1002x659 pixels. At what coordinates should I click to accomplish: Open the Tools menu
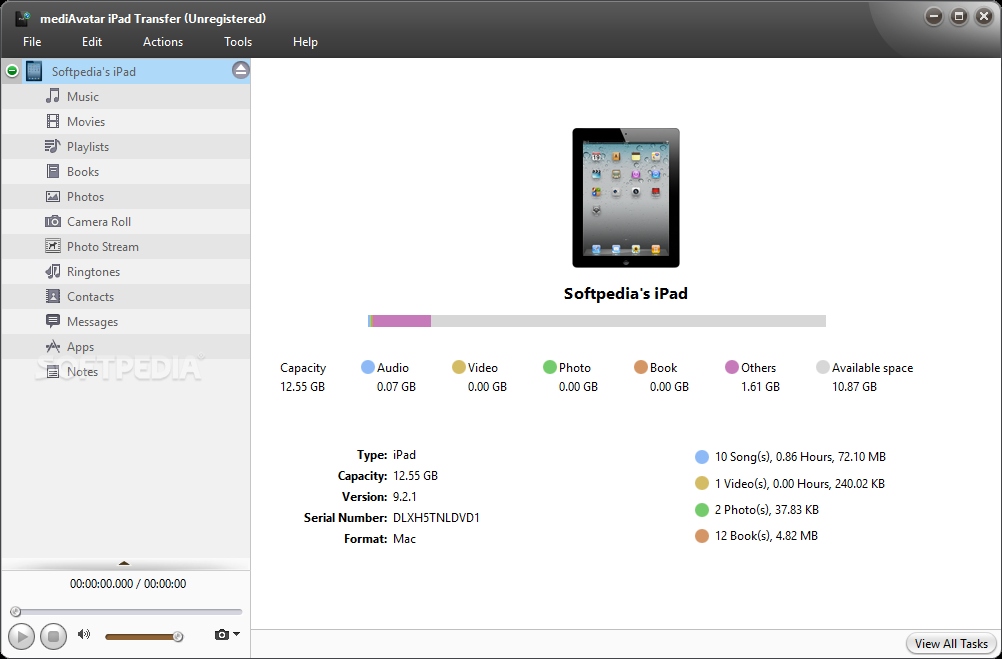(x=237, y=42)
